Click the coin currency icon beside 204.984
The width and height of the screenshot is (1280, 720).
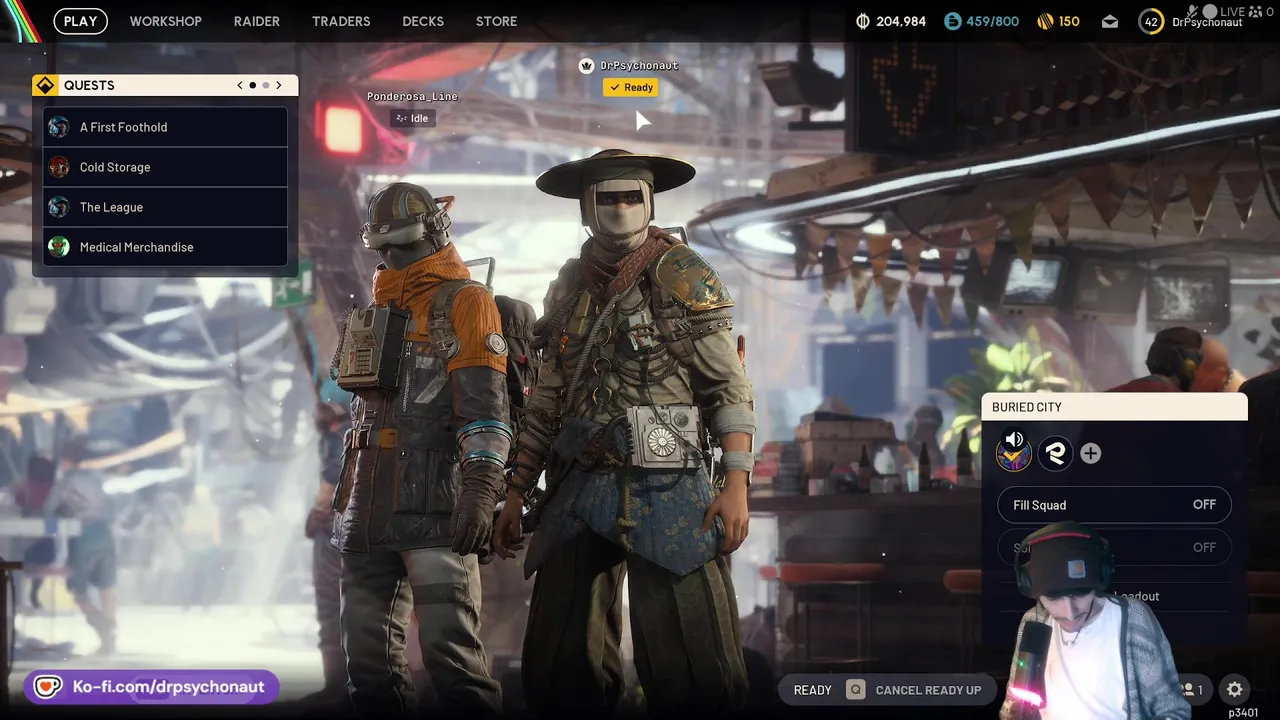[x=864, y=21]
